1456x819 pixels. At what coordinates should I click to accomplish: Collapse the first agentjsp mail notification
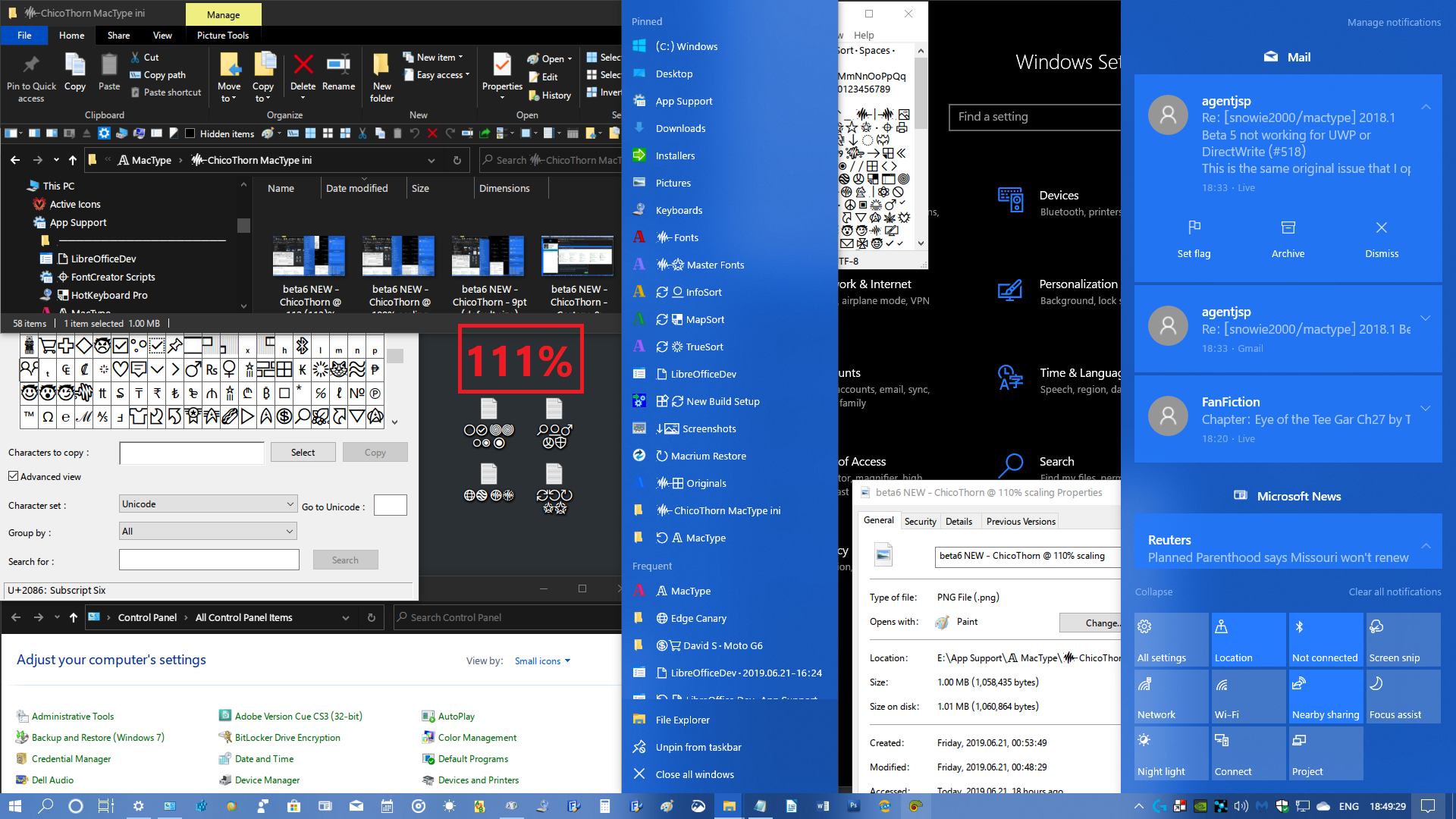coord(1426,107)
